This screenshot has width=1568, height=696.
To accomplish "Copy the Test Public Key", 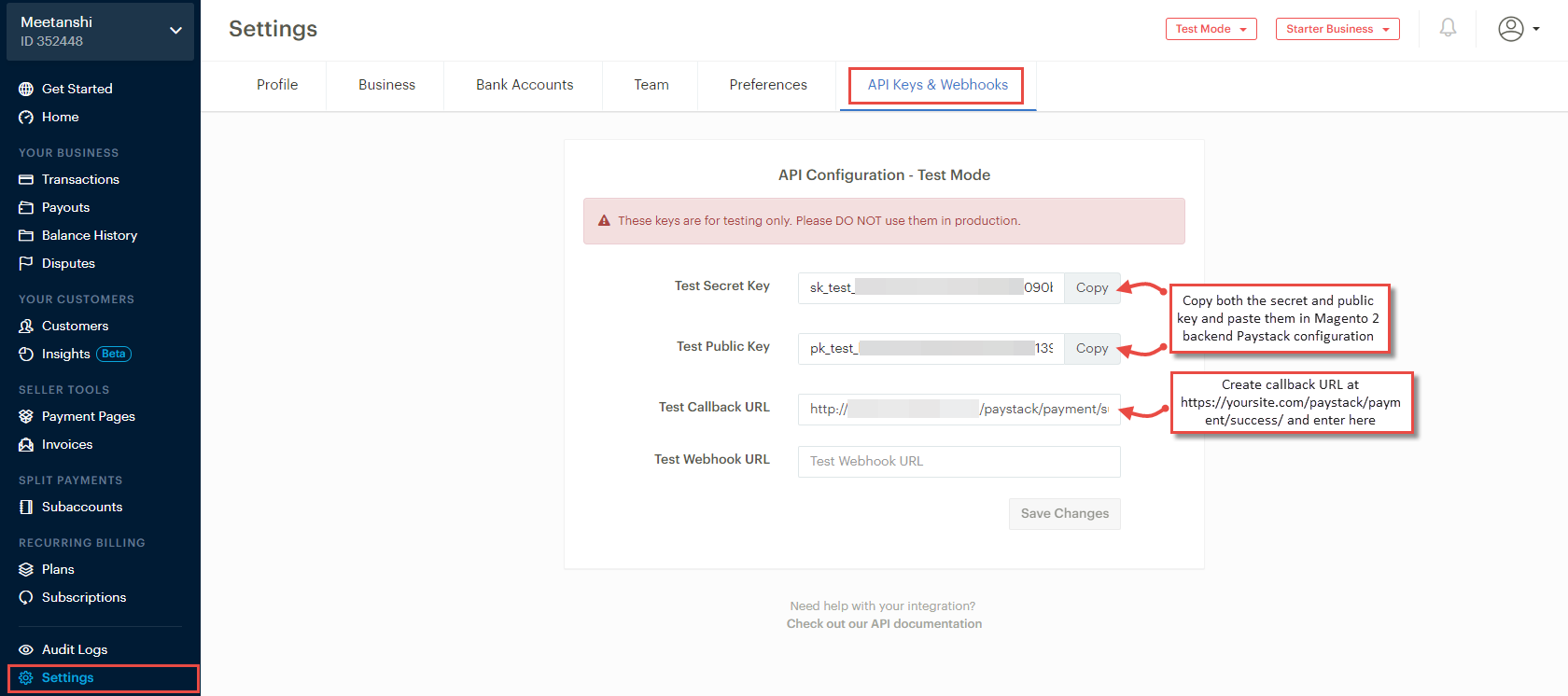I will 1092,348.
